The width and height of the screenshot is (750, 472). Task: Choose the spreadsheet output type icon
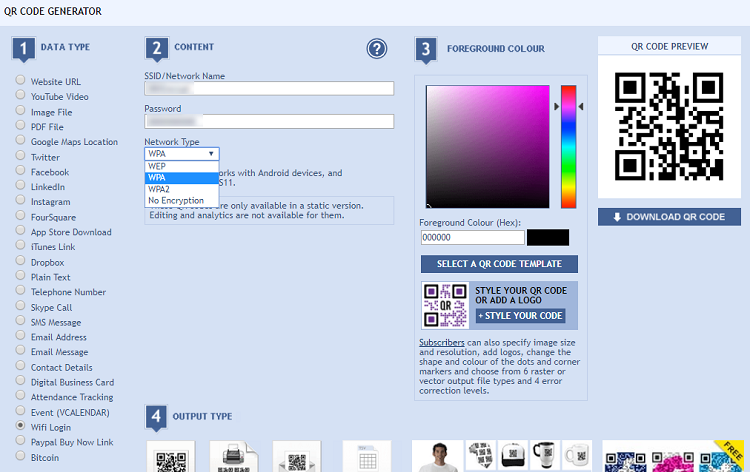point(367,457)
